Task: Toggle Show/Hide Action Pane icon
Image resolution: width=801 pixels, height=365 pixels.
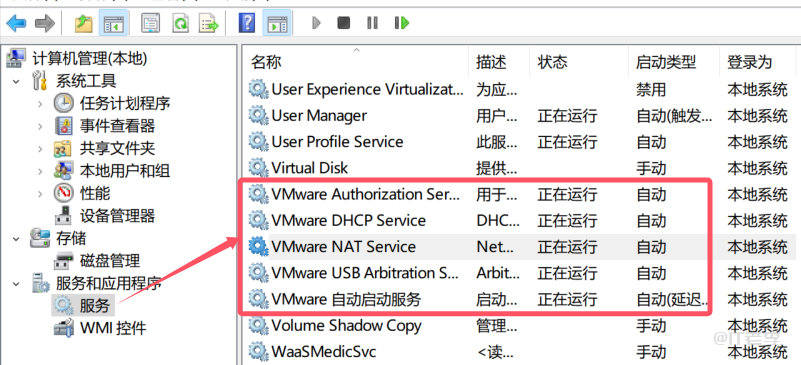Action: pos(277,23)
